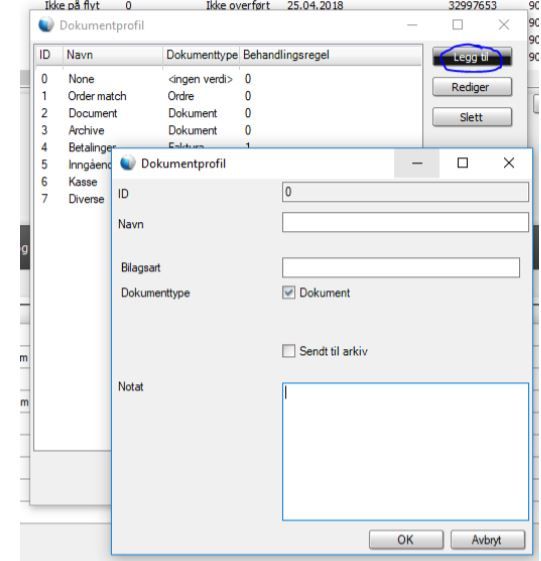The image size is (541, 561).
Task: Sort list by Behandlingsregel column header
Action: coord(331,55)
